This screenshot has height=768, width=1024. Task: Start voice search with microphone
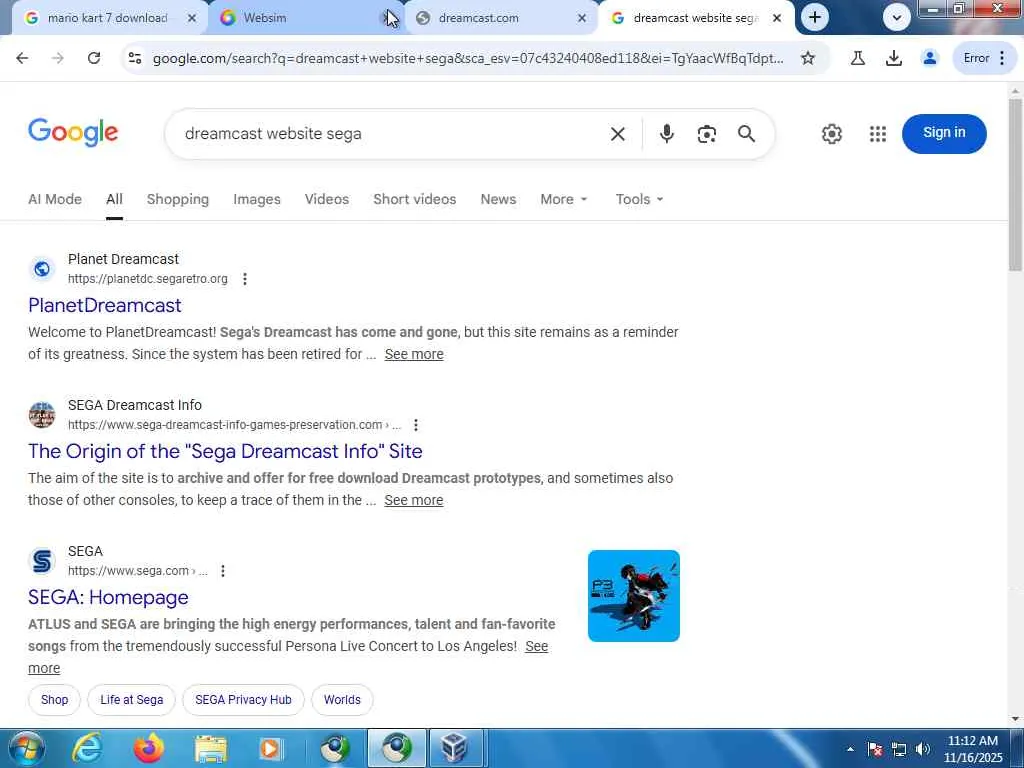[x=666, y=134]
